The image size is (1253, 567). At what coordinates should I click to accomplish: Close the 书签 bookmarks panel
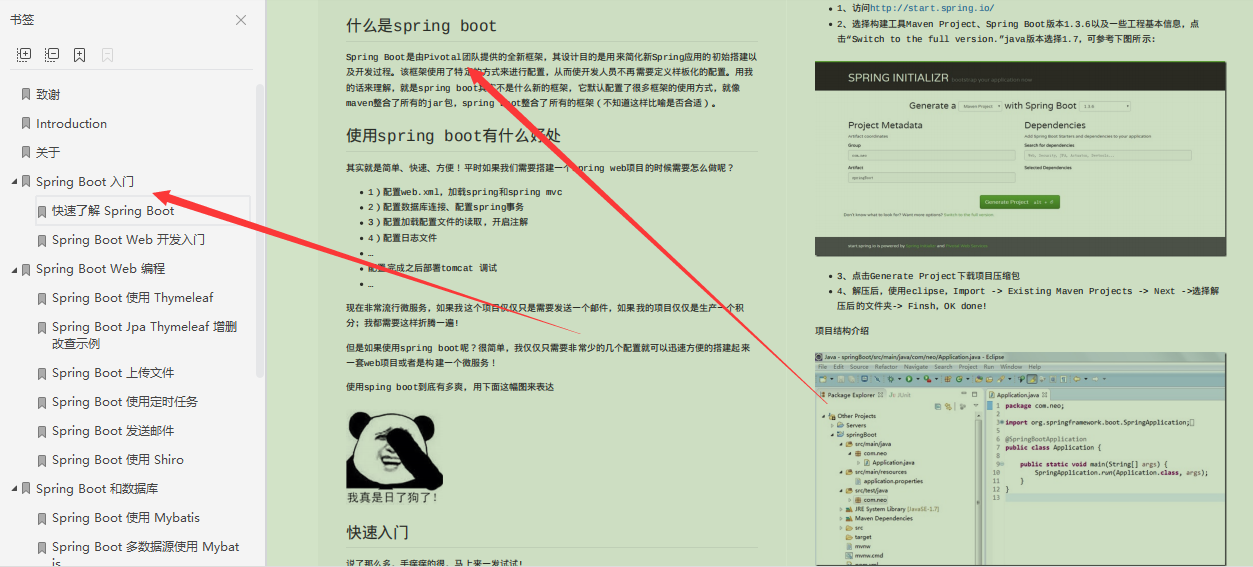click(241, 20)
